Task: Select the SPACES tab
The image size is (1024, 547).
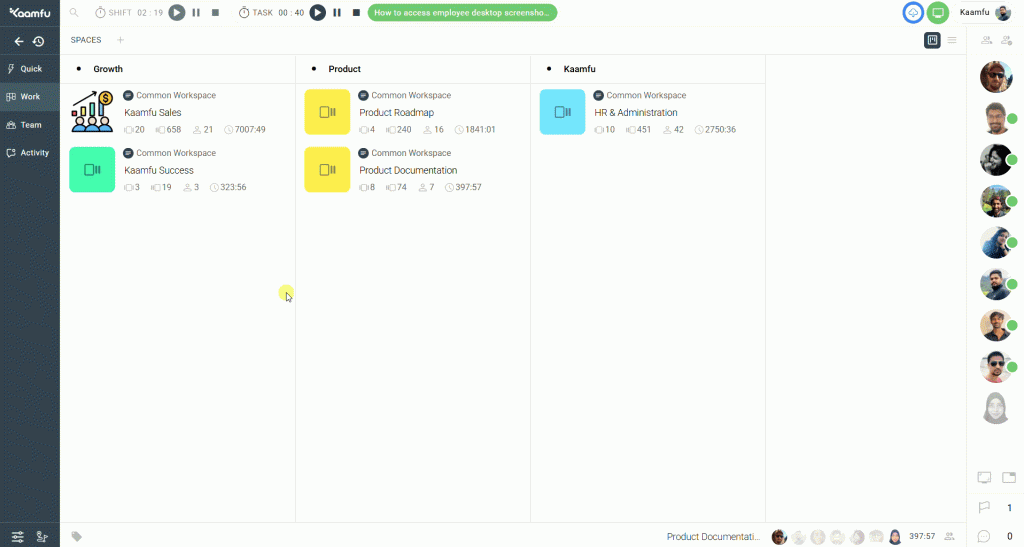Action: click(86, 41)
